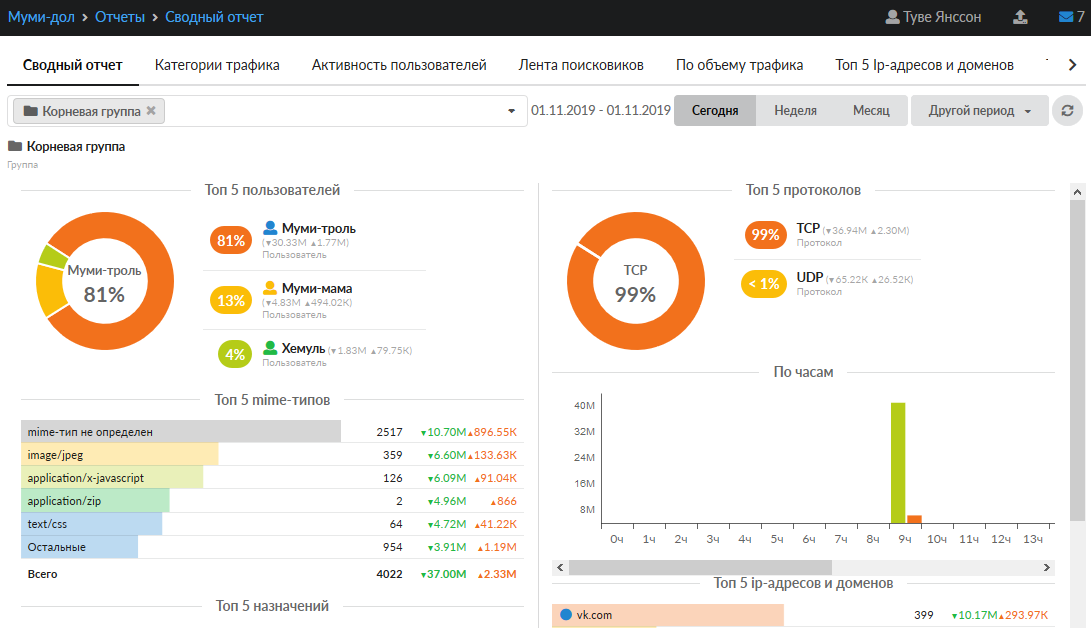Switch to Активность пользователей tab
This screenshot has height=628, width=1091.
(x=399, y=65)
